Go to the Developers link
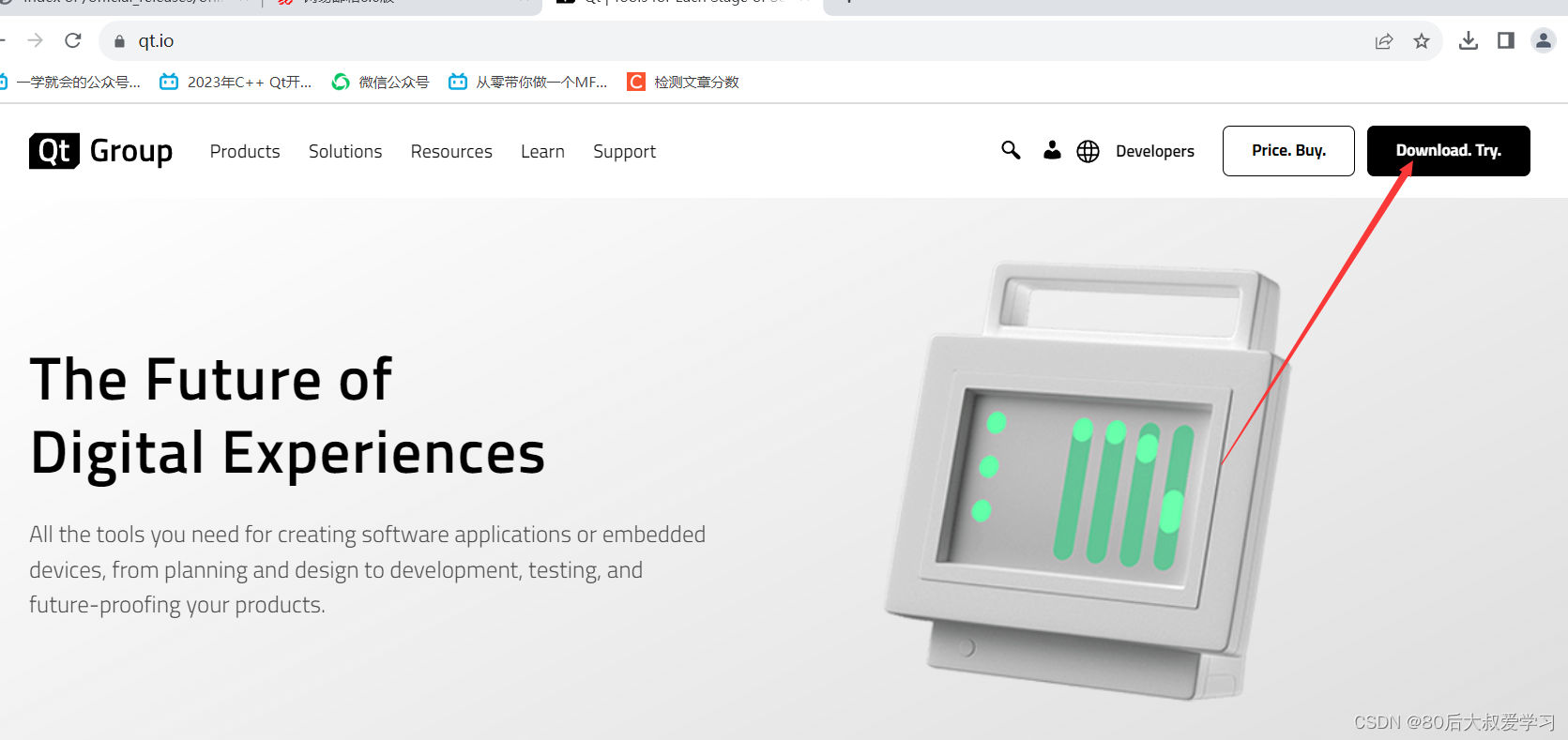Viewport: 1568px width, 740px height. pos(1155,151)
